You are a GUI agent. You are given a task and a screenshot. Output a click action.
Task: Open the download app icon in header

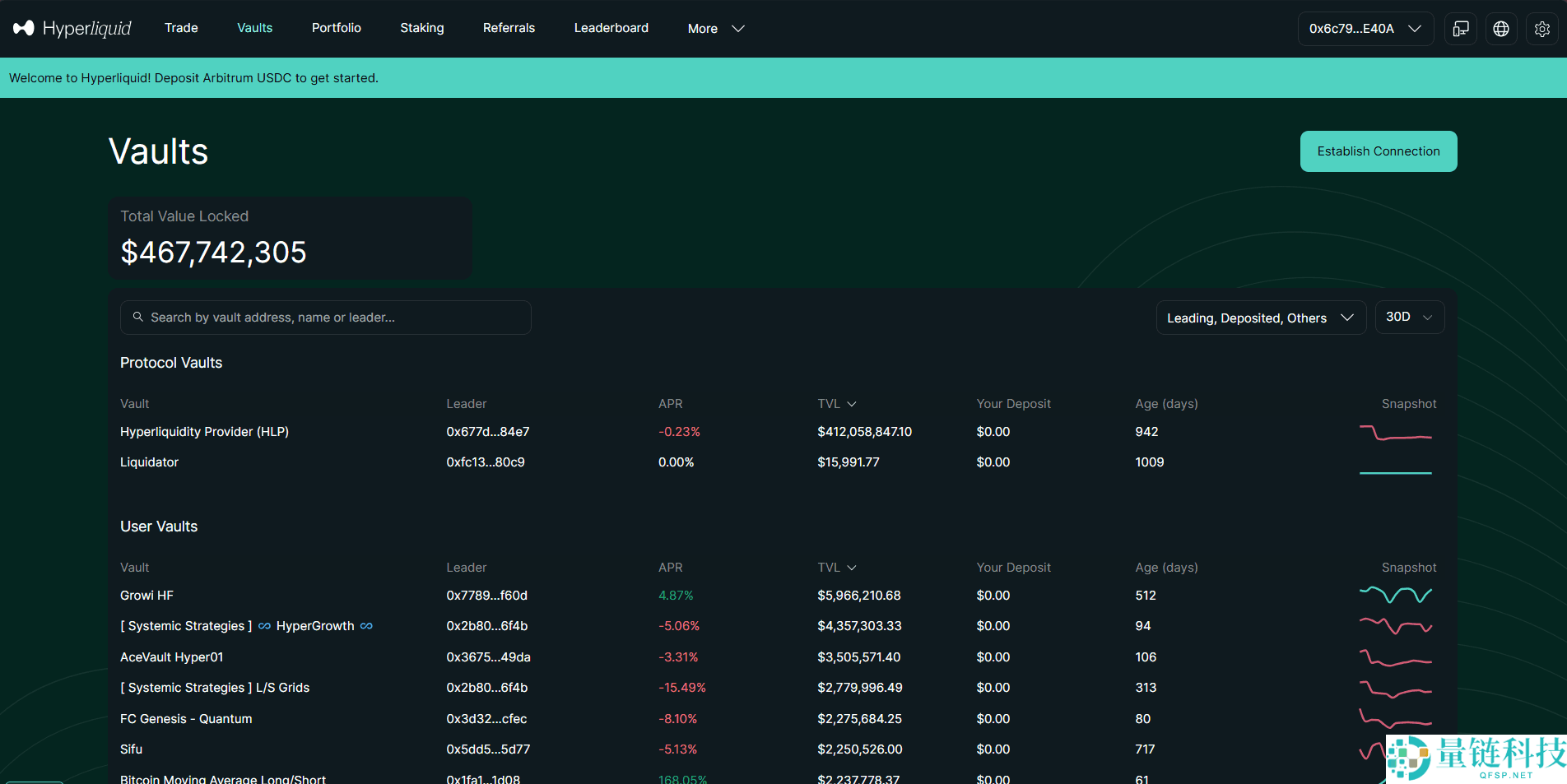point(1461,29)
